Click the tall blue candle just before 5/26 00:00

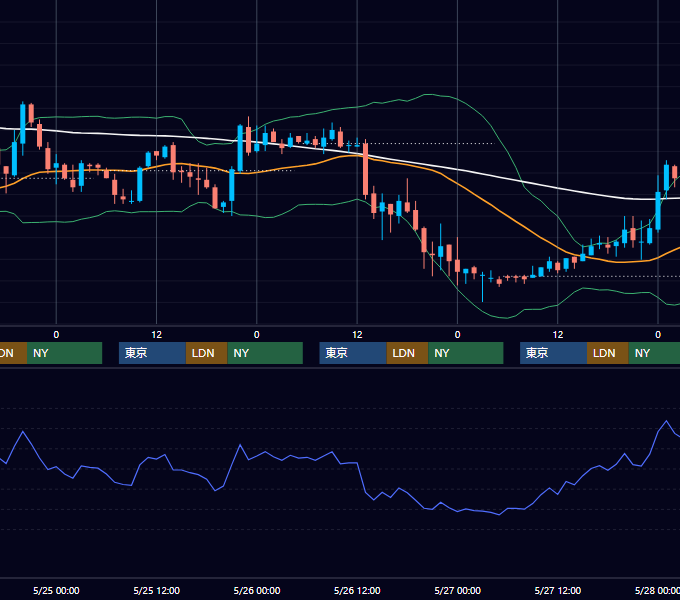pyautogui.click(x=240, y=148)
